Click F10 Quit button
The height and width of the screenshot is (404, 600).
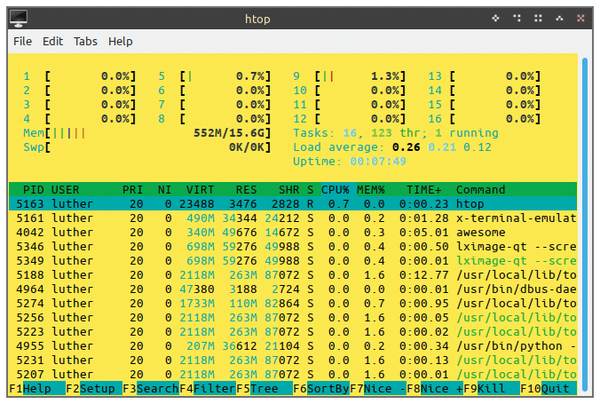pos(548,388)
